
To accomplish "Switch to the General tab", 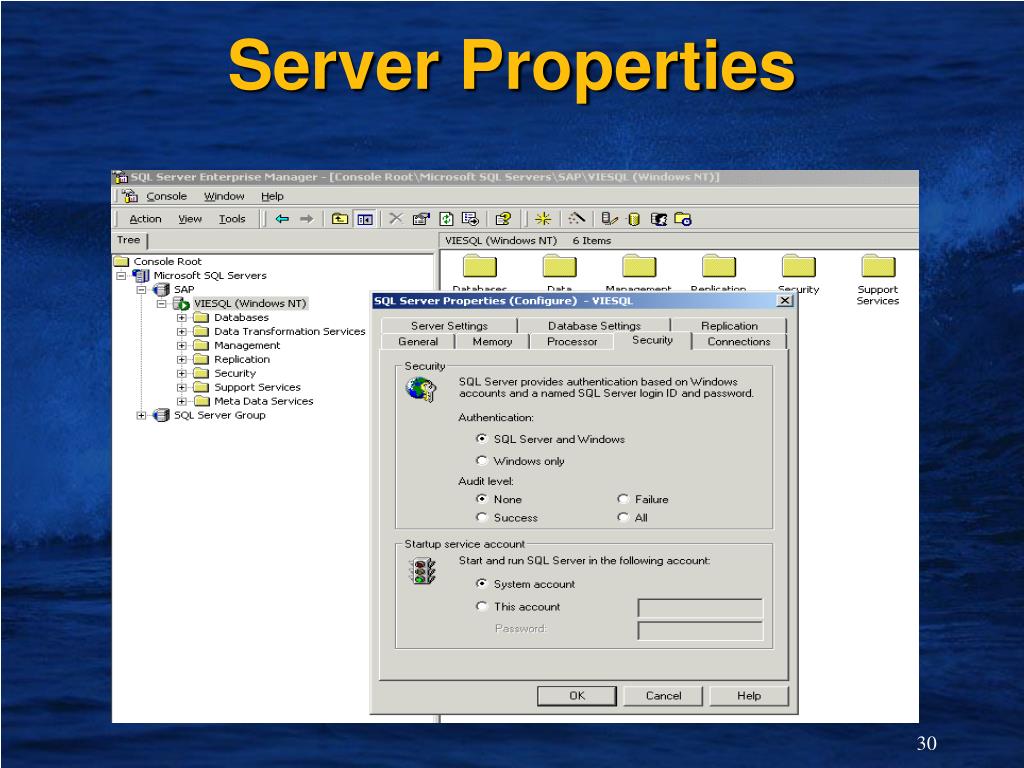I will click(418, 341).
